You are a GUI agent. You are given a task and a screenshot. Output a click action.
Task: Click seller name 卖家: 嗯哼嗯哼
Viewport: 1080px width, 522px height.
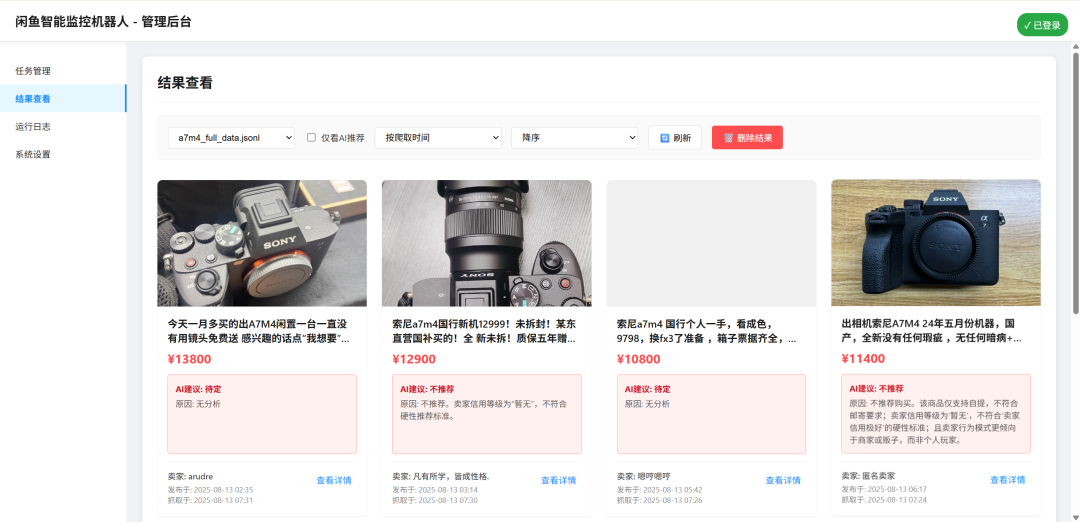[x=643, y=476]
